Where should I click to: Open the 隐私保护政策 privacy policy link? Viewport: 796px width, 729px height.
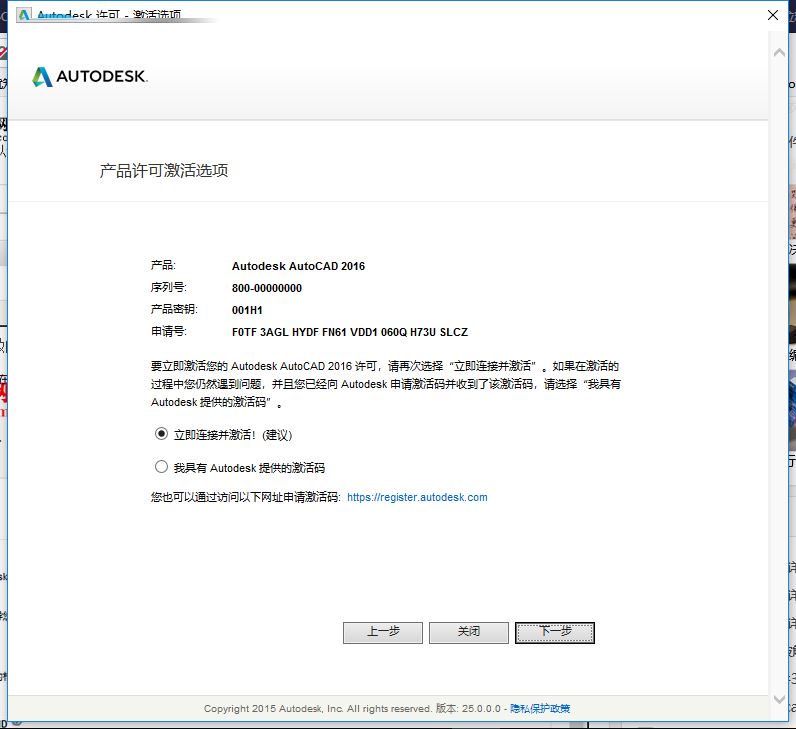[x=540, y=708]
